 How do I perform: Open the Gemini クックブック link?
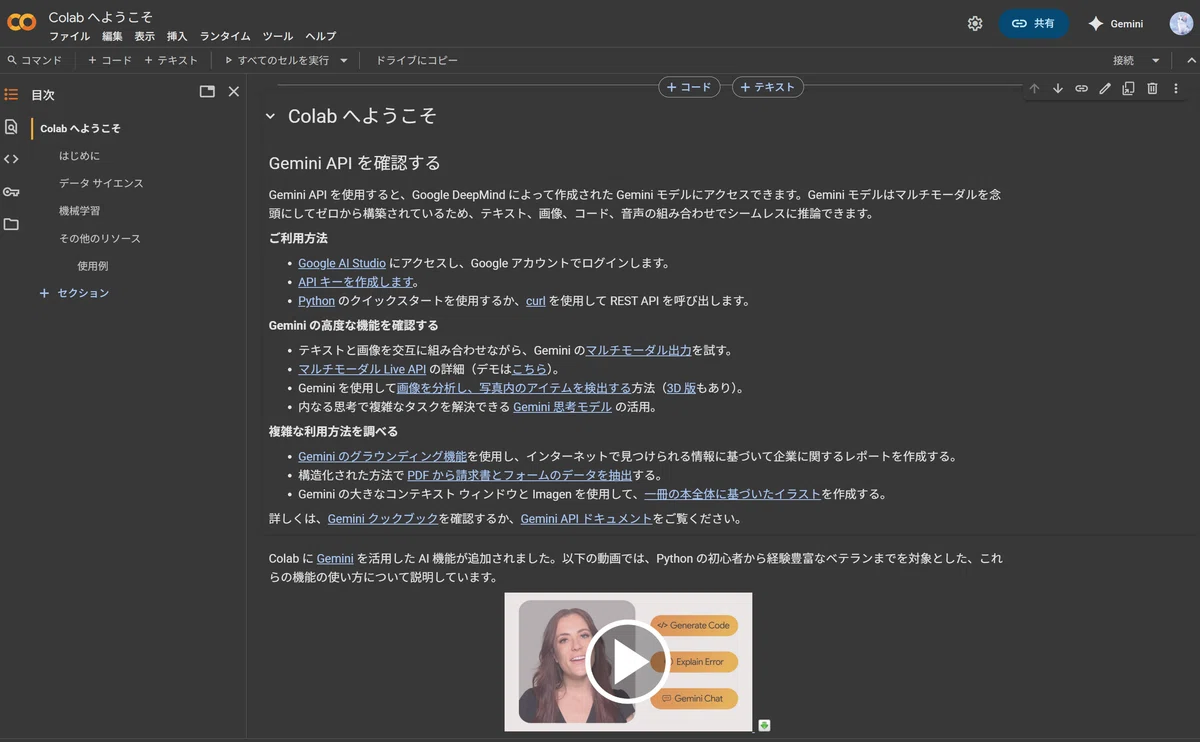point(383,519)
